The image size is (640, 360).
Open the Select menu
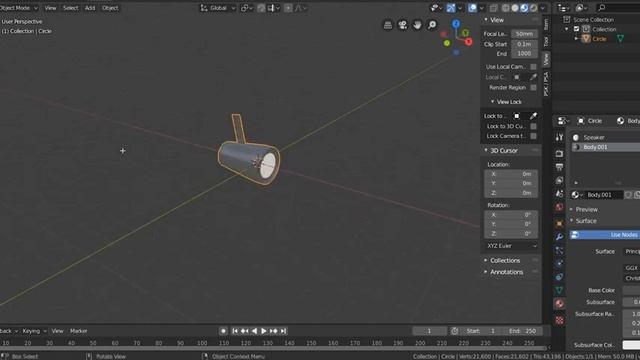(70, 8)
